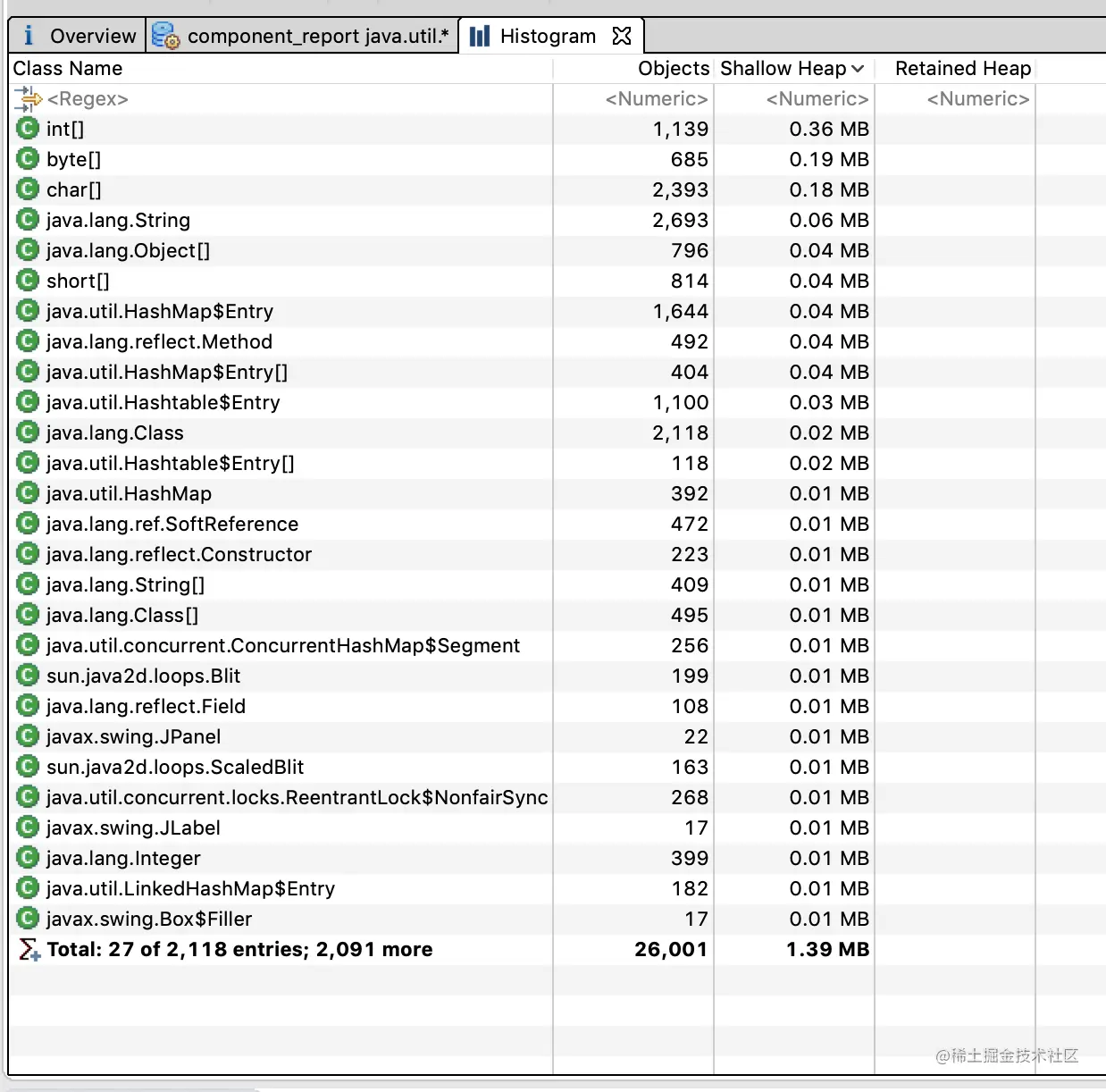Sort by the Retained Heap column header
The image size is (1106, 1092).
pyautogui.click(x=963, y=69)
